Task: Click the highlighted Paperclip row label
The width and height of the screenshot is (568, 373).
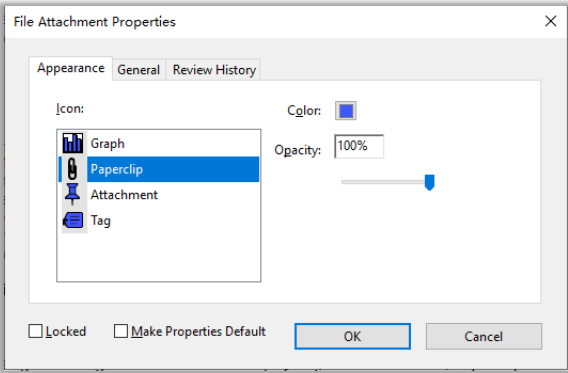Action: (x=117, y=169)
